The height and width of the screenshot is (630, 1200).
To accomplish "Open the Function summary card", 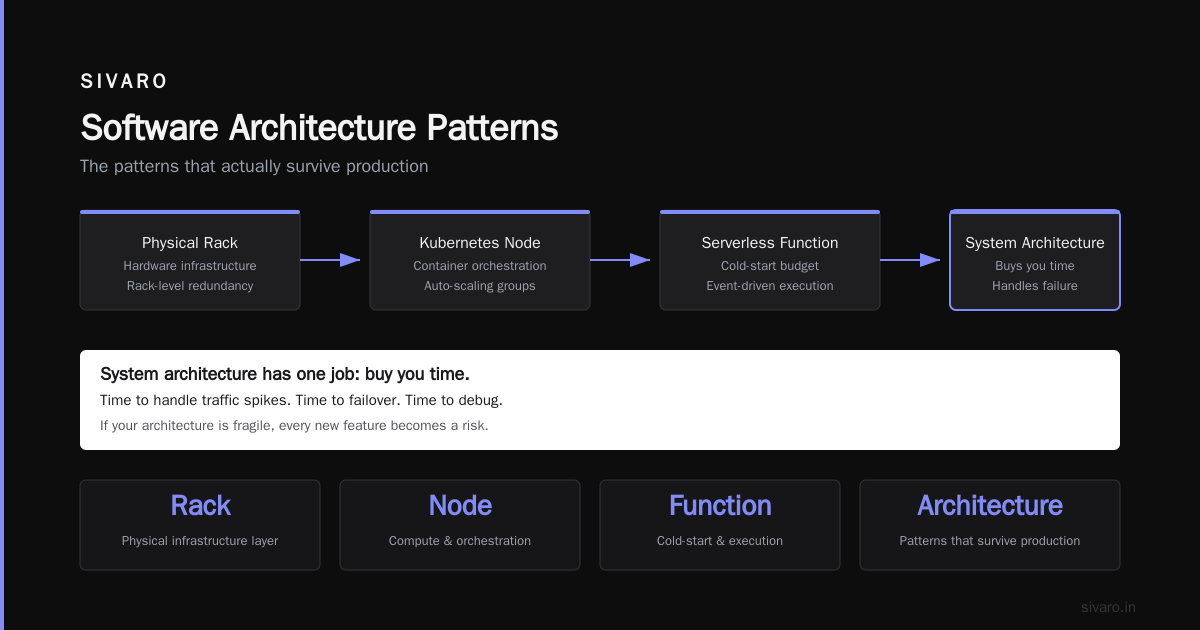I will [x=720, y=525].
